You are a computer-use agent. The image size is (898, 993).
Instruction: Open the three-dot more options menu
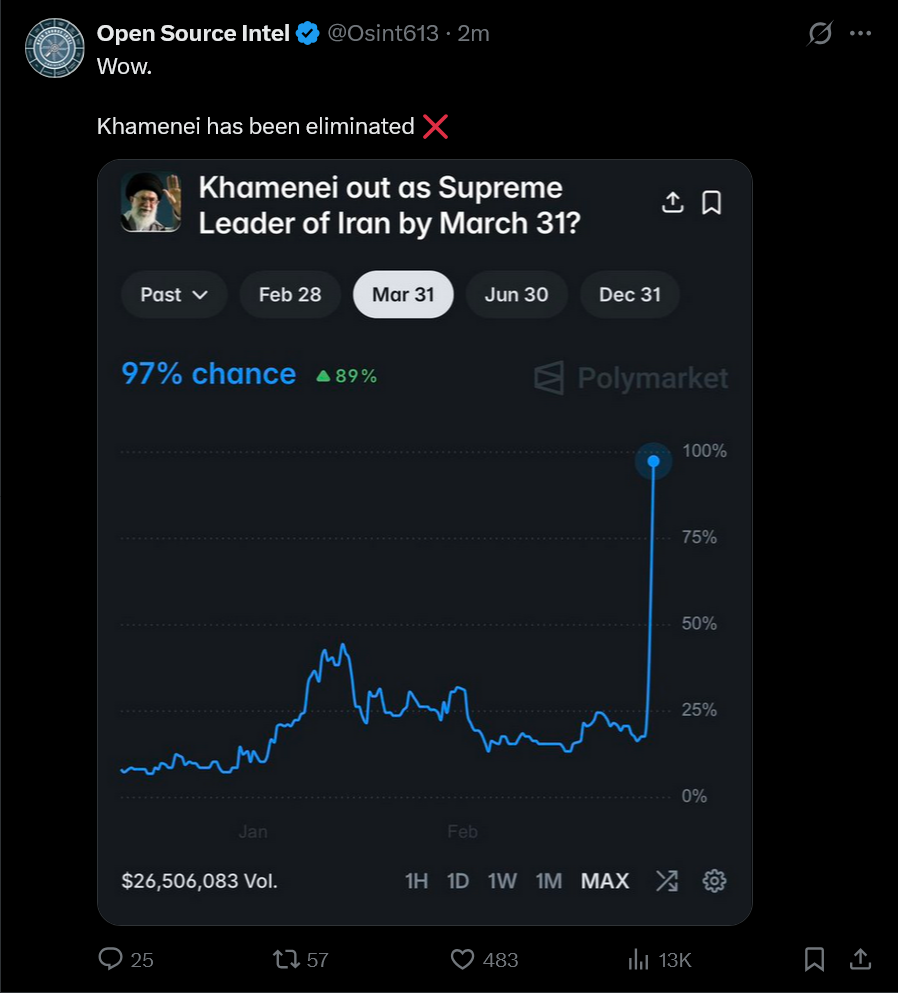tap(860, 34)
